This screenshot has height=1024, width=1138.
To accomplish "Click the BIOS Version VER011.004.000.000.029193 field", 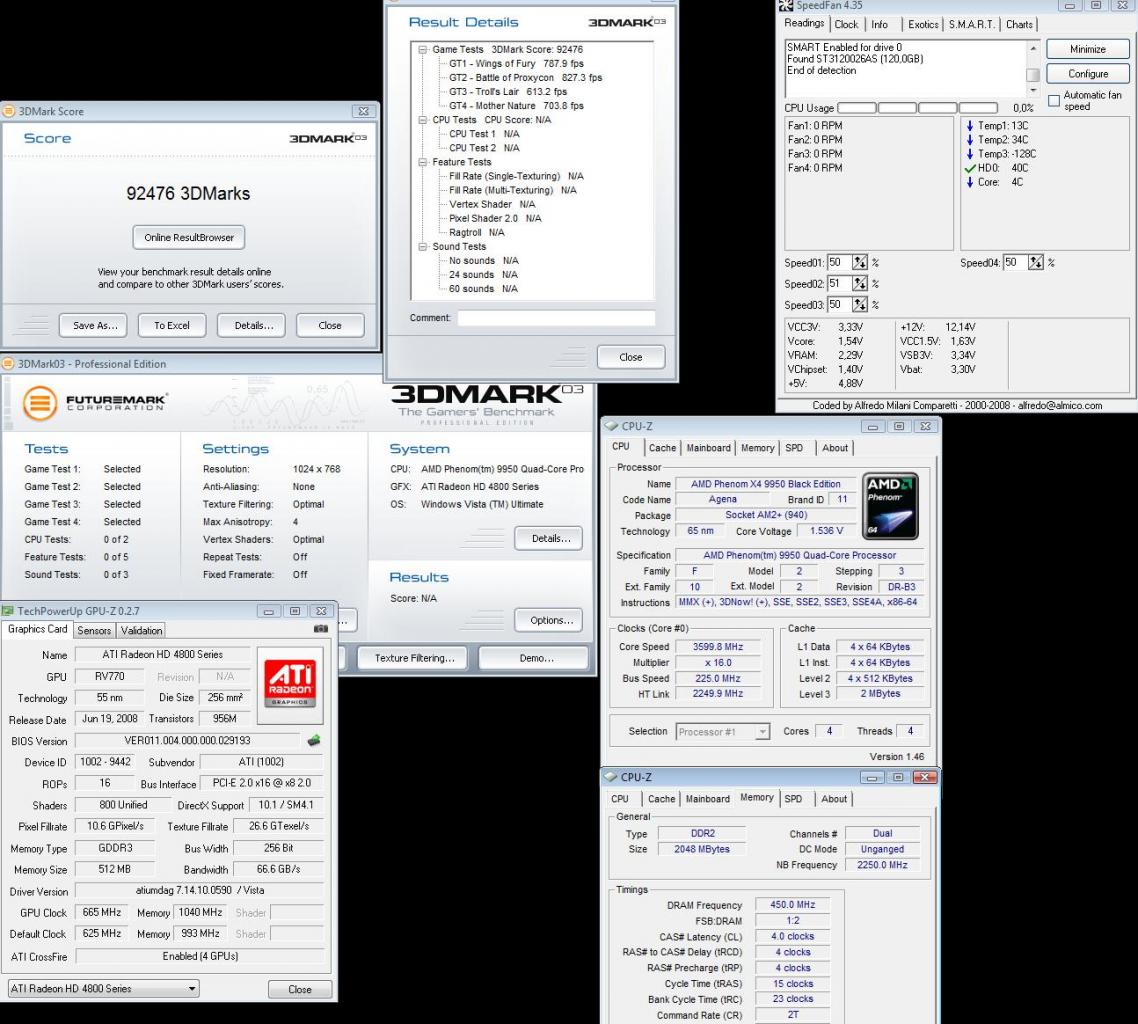I will click(187, 740).
